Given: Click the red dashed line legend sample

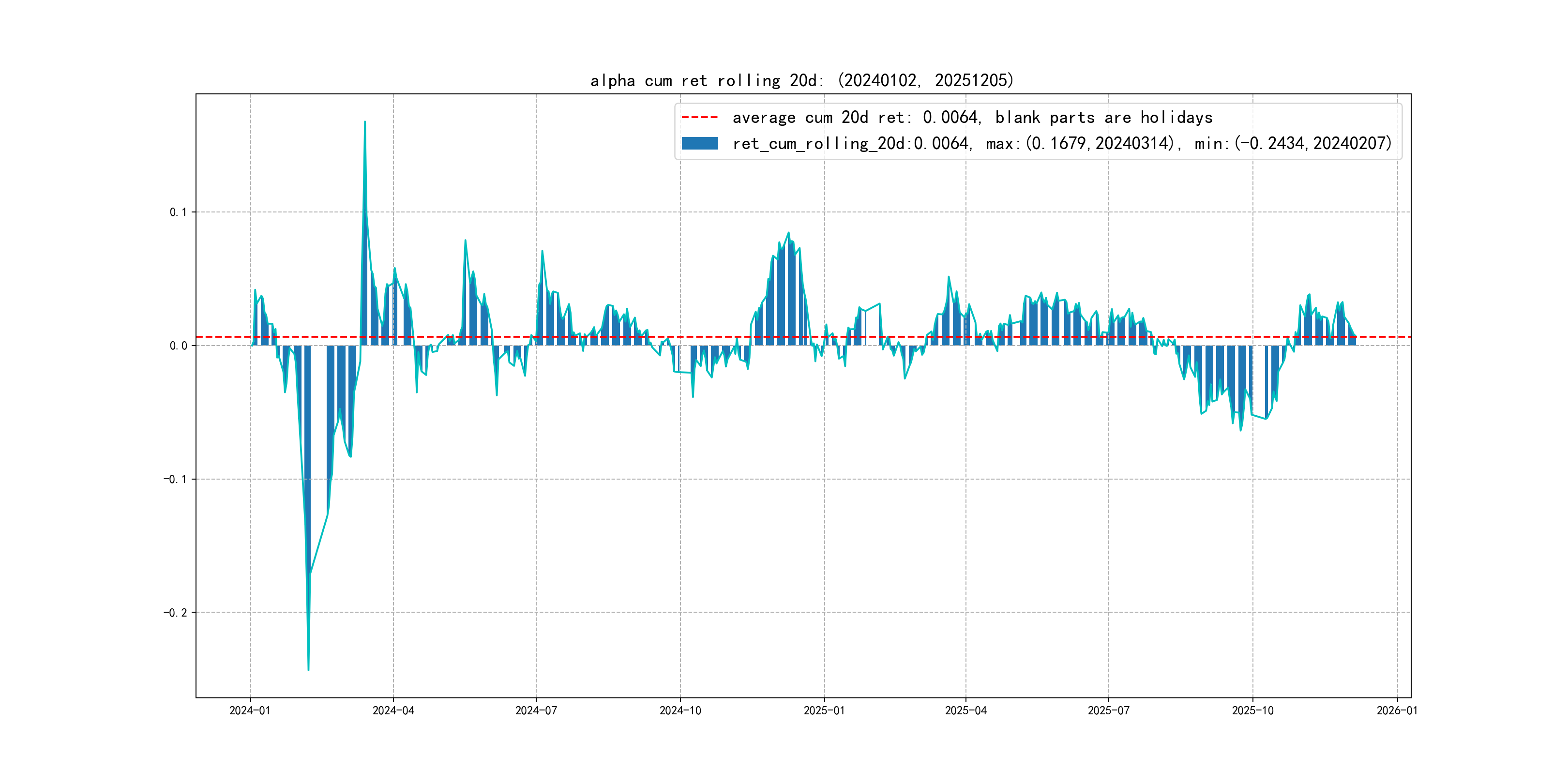Looking at the screenshot, I should pyautogui.click(x=699, y=117).
